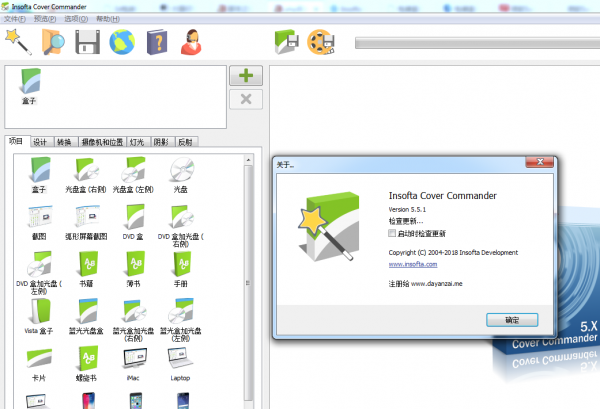Switch to the 摄像机和位置 tab
This screenshot has width=600, height=409.
pos(102,142)
